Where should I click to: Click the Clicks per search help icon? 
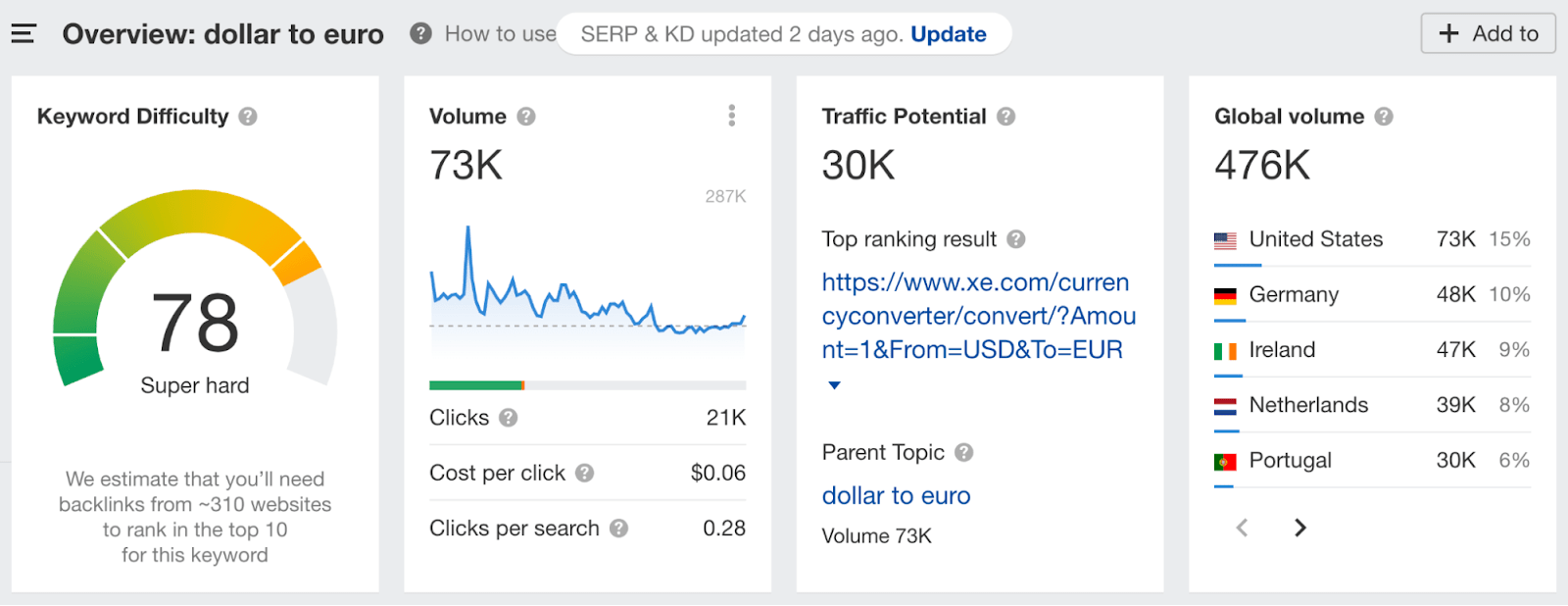pyautogui.click(x=619, y=528)
